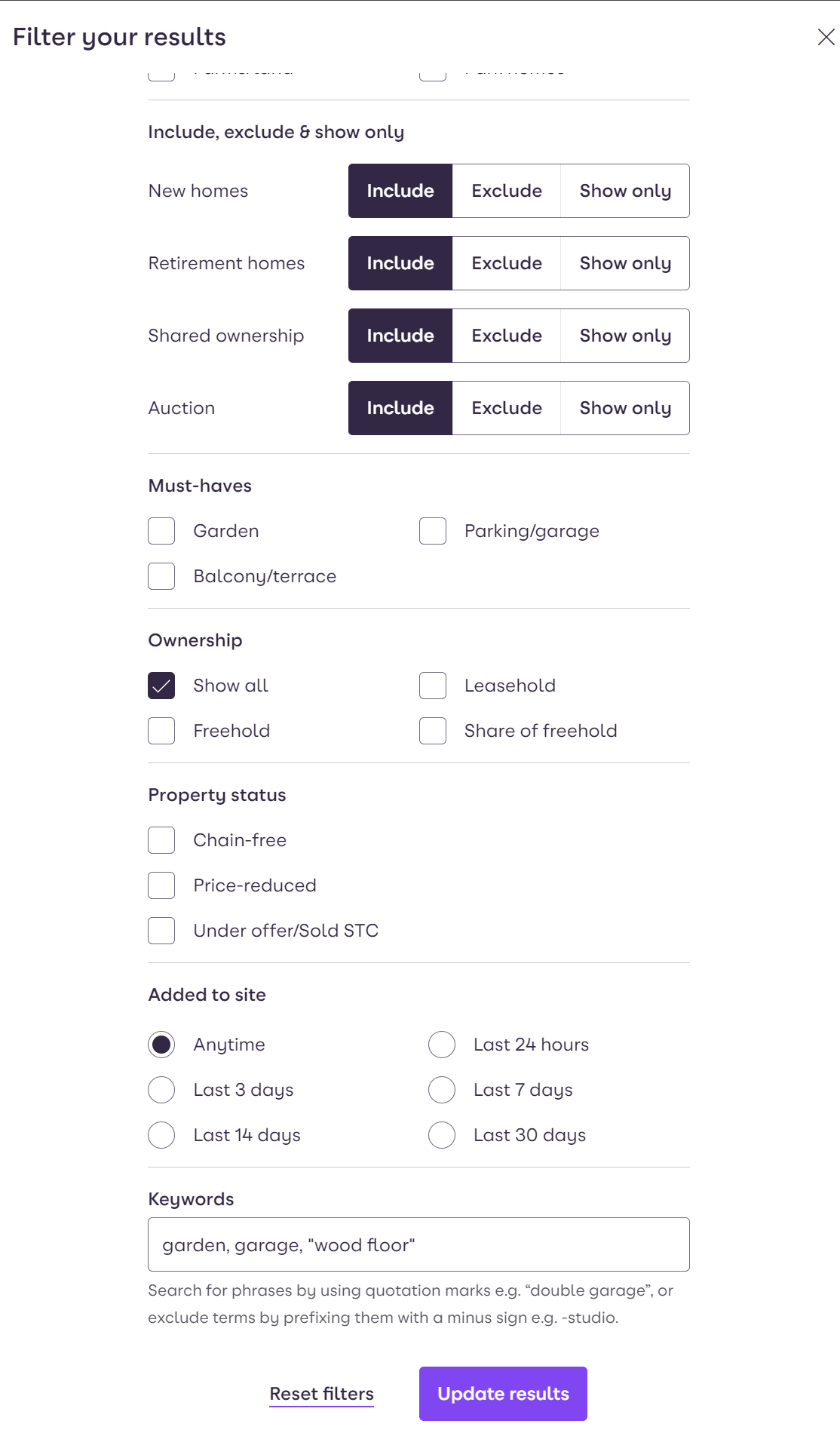Choose Show only for New homes
The width and height of the screenshot is (840, 1436).
pyautogui.click(x=625, y=191)
